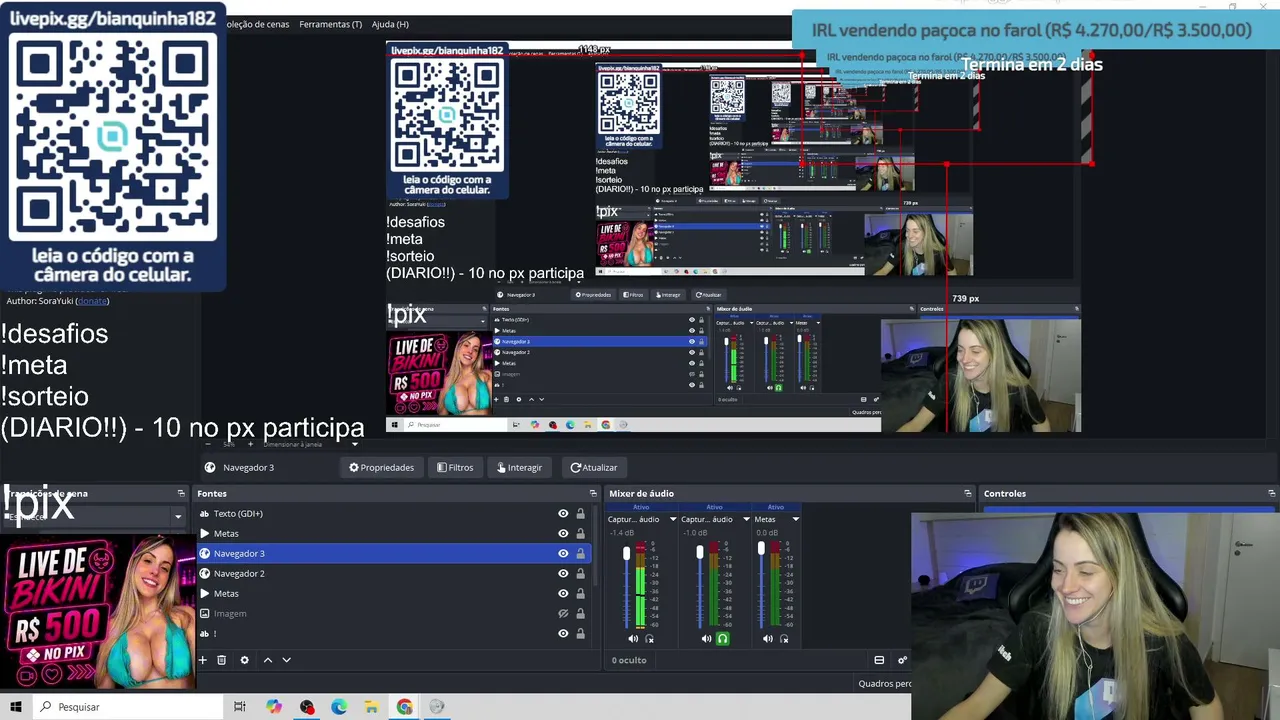The width and height of the screenshot is (1280, 720).
Task: Click the Windows taskbar search box
Action: pos(129,707)
